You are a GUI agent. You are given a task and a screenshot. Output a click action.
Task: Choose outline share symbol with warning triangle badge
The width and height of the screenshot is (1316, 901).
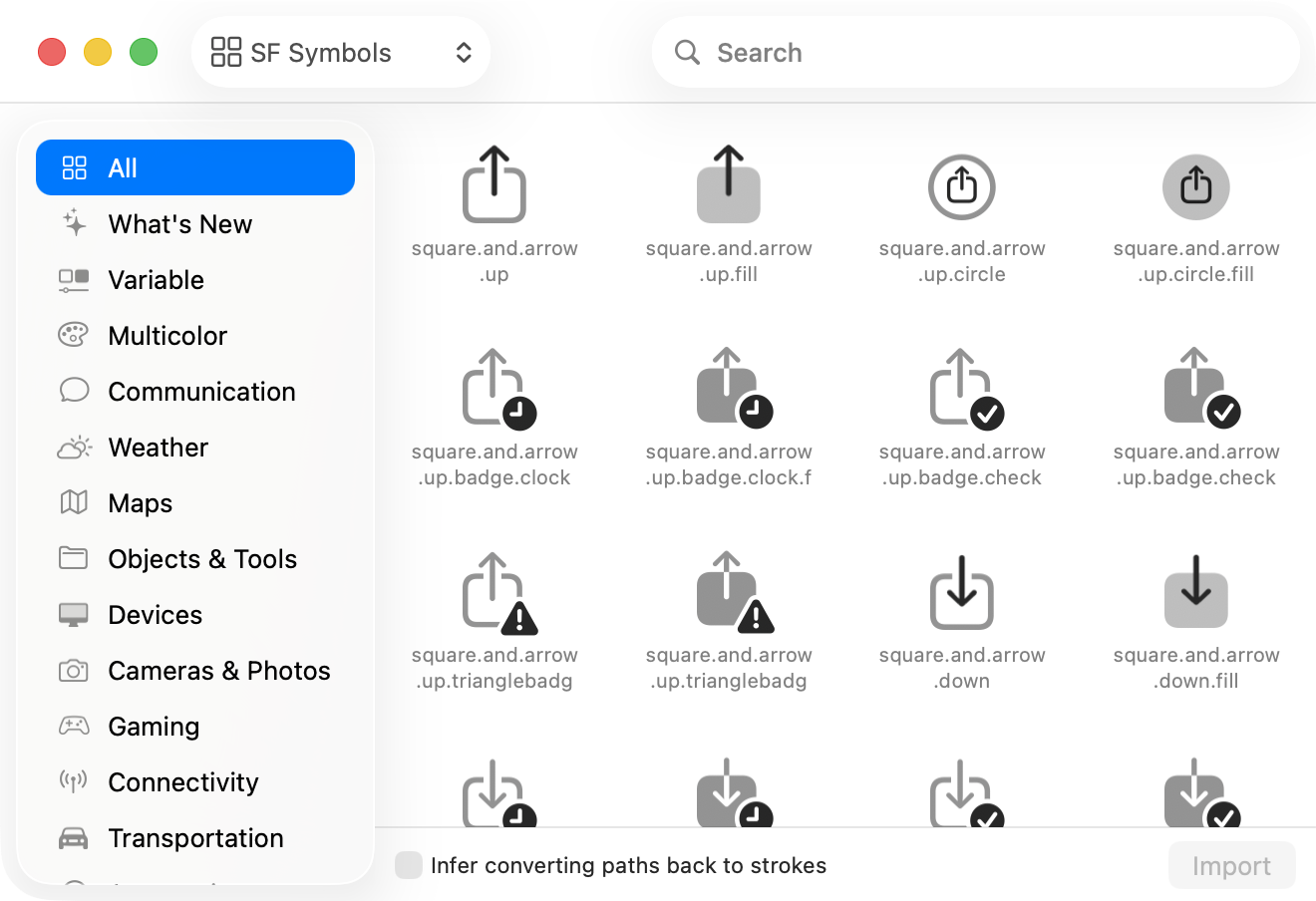(498, 593)
